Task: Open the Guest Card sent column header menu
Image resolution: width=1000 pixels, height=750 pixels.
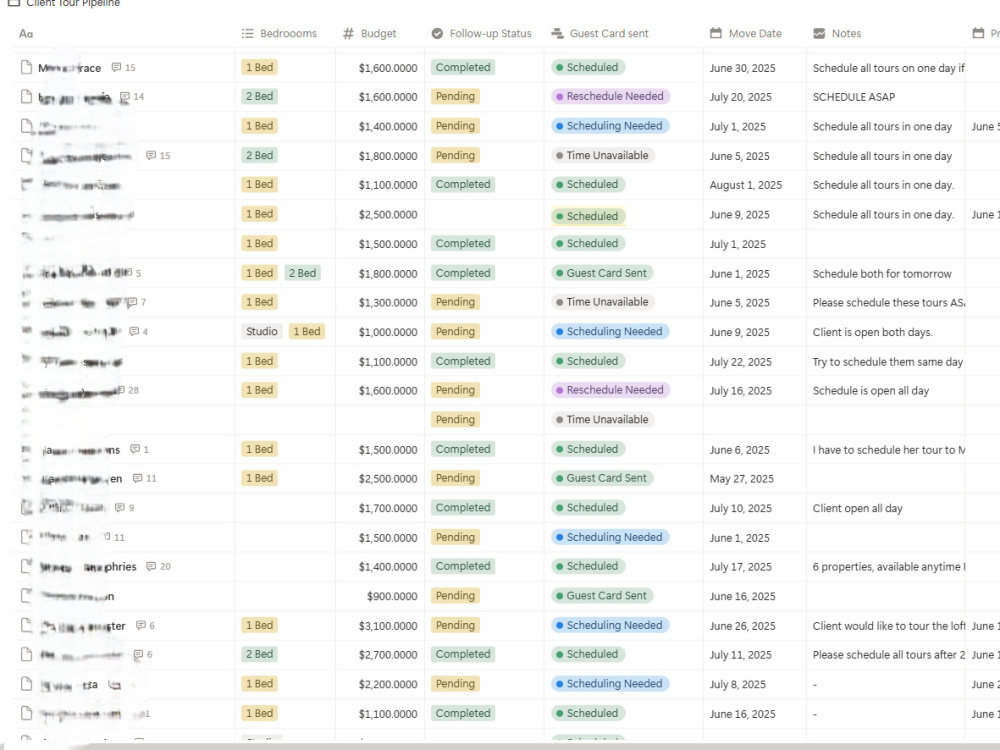Action: point(600,33)
